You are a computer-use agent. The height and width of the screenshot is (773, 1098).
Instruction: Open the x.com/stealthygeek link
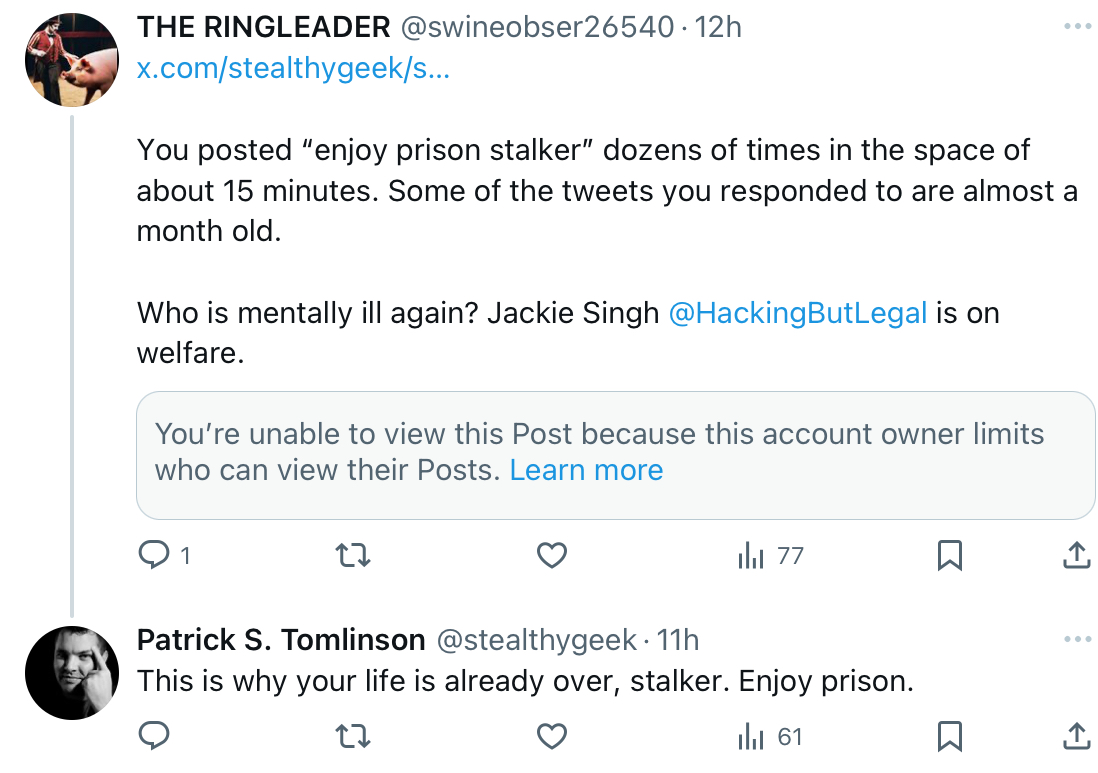pos(293,68)
